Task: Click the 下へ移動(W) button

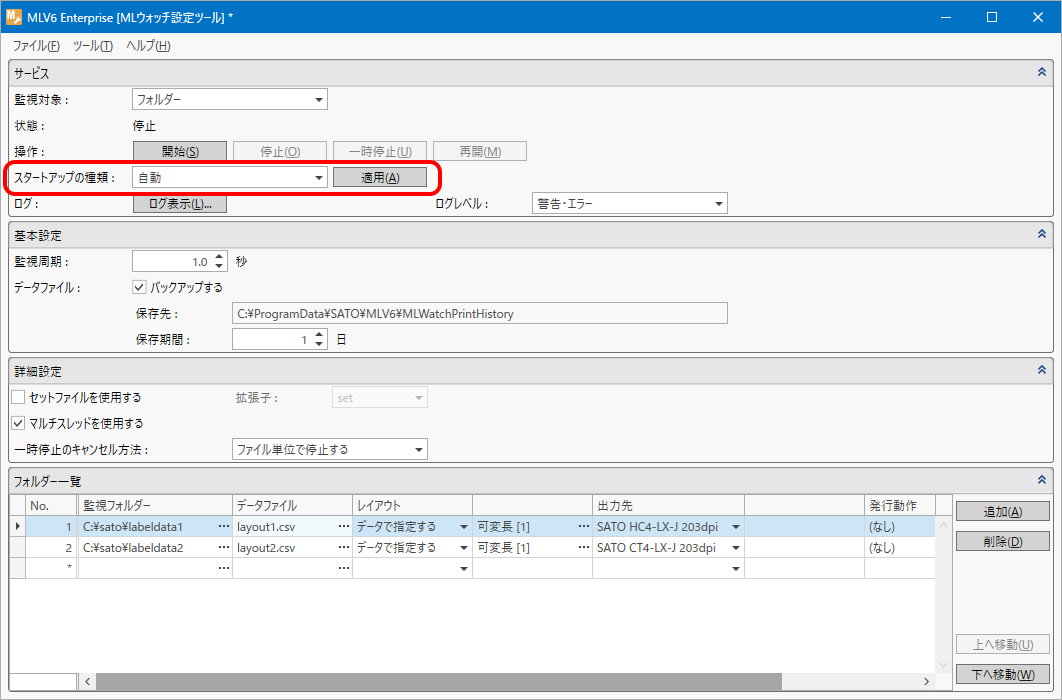Action: coord(1002,674)
